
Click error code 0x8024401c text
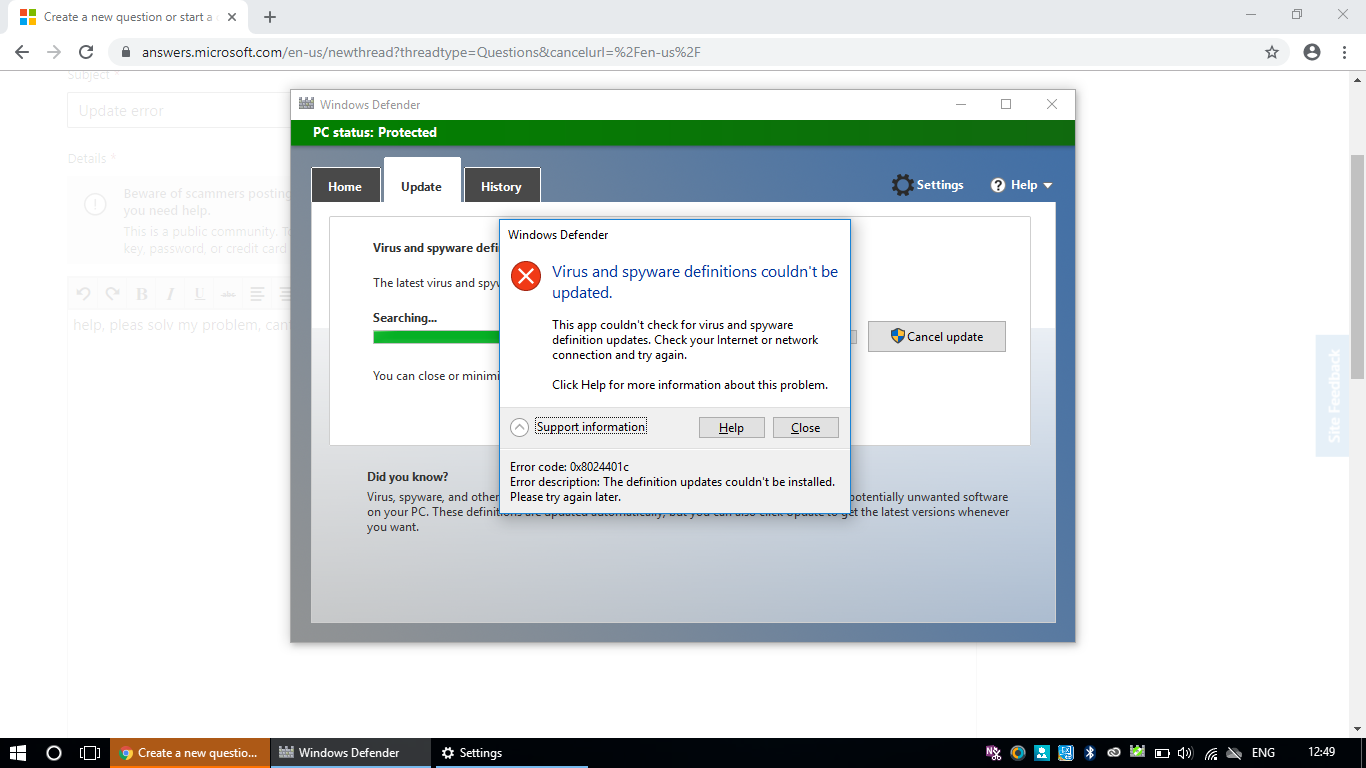click(569, 467)
